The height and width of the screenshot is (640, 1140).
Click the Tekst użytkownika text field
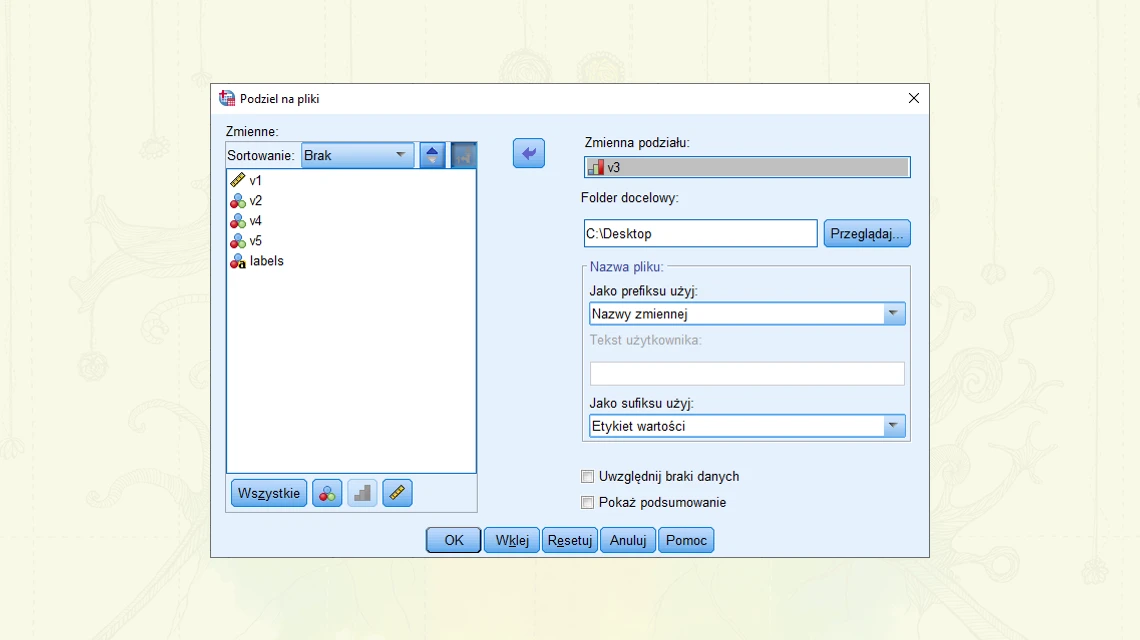(747, 374)
